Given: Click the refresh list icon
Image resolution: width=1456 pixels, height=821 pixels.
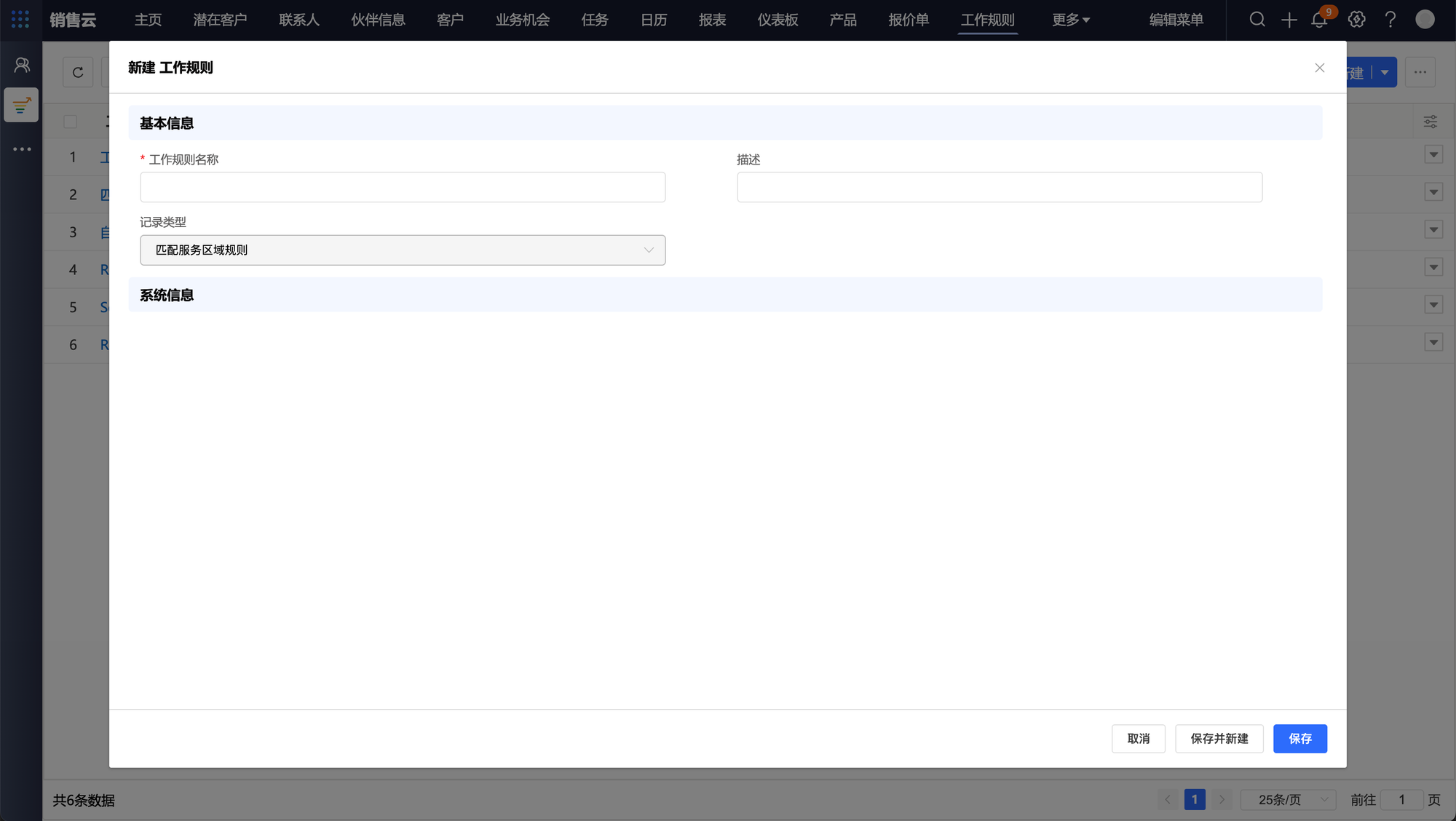Looking at the screenshot, I should (x=78, y=72).
